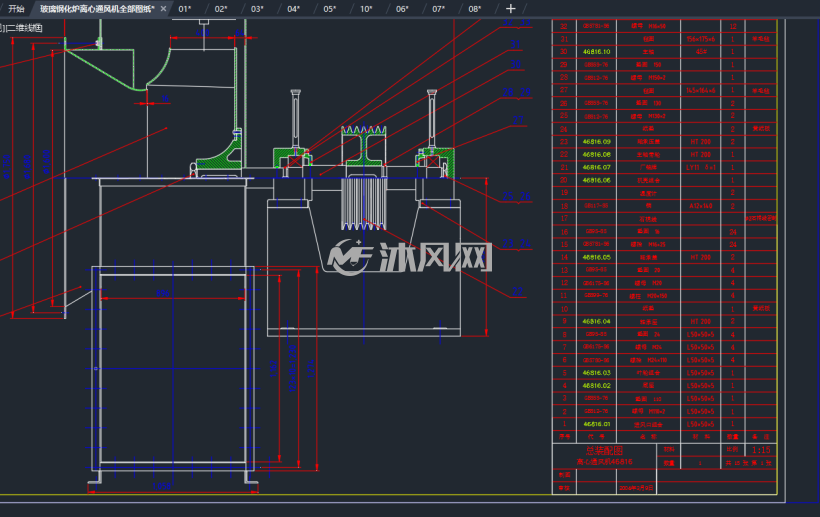This screenshot has width=820, height=517.
Task: Select balloon number 27 callout
Action: [518, 120]
